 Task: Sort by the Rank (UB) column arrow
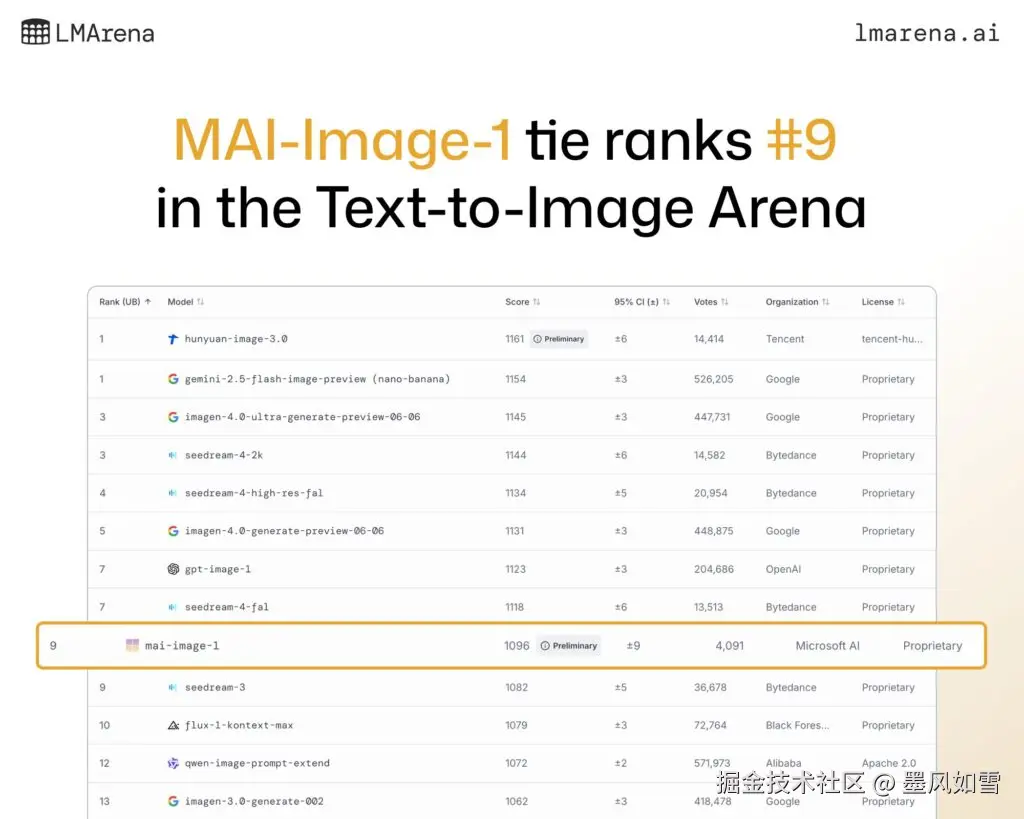tap(148, 302)
